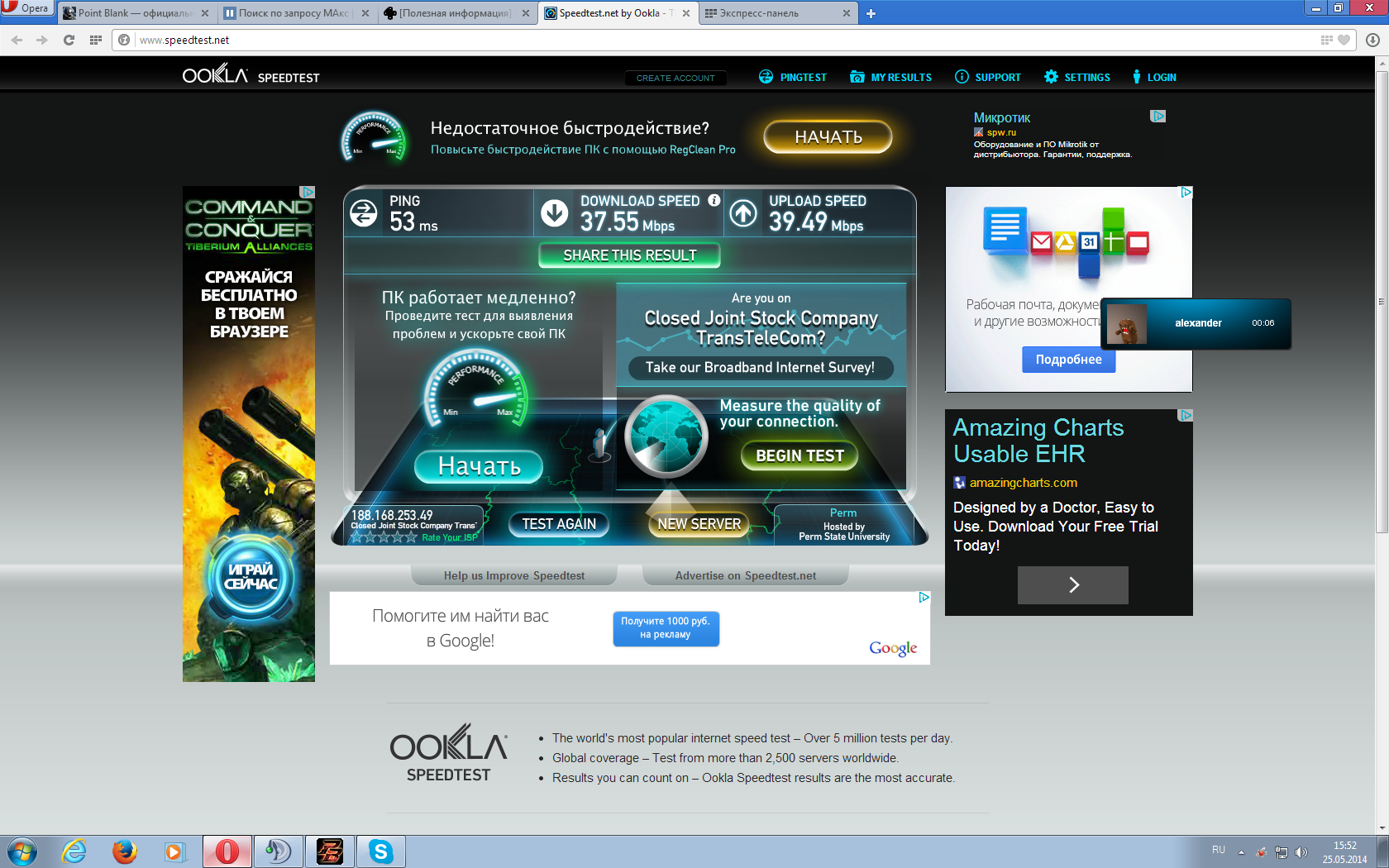The height and width of the screenshot is (868, 1389).
Task: Click AdChoices icon on Google ad banner
Action: (924, 598)
